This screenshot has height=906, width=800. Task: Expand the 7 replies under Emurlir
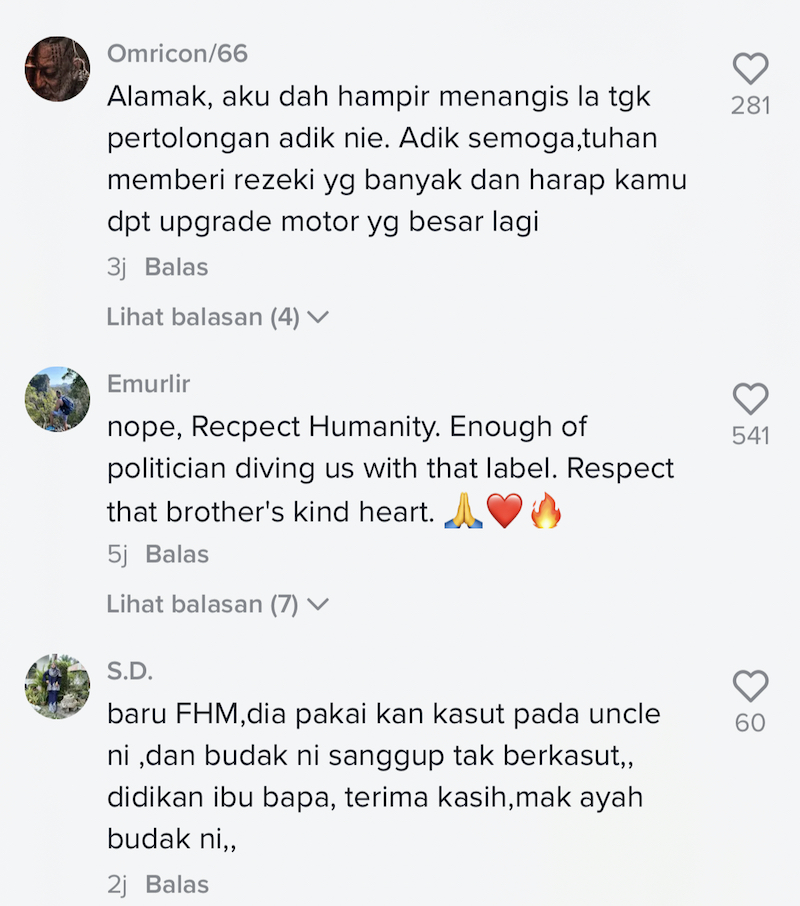click(217, 604)
